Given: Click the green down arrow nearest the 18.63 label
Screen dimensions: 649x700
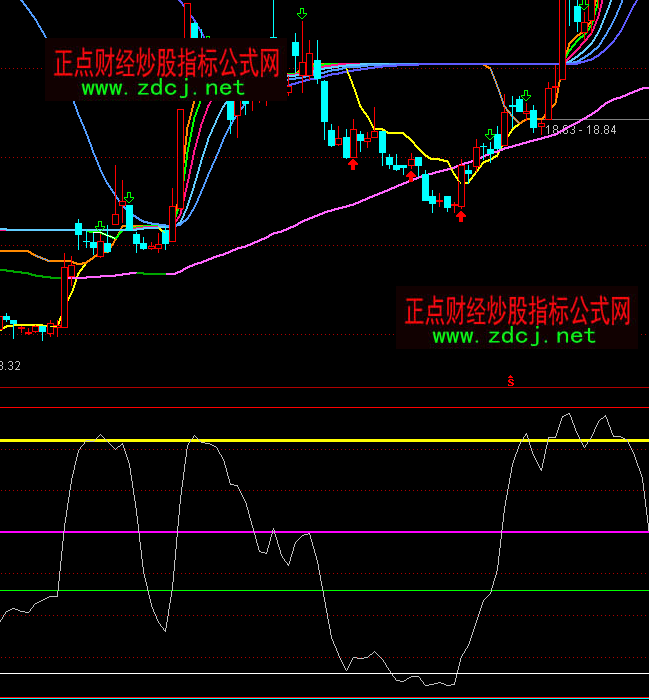Looking at the screenshot, I should click(525, 95).
